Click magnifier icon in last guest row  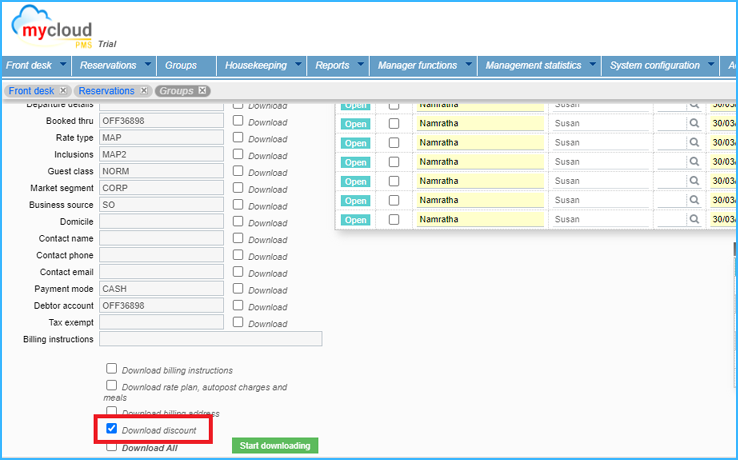(x=693, y=219)
